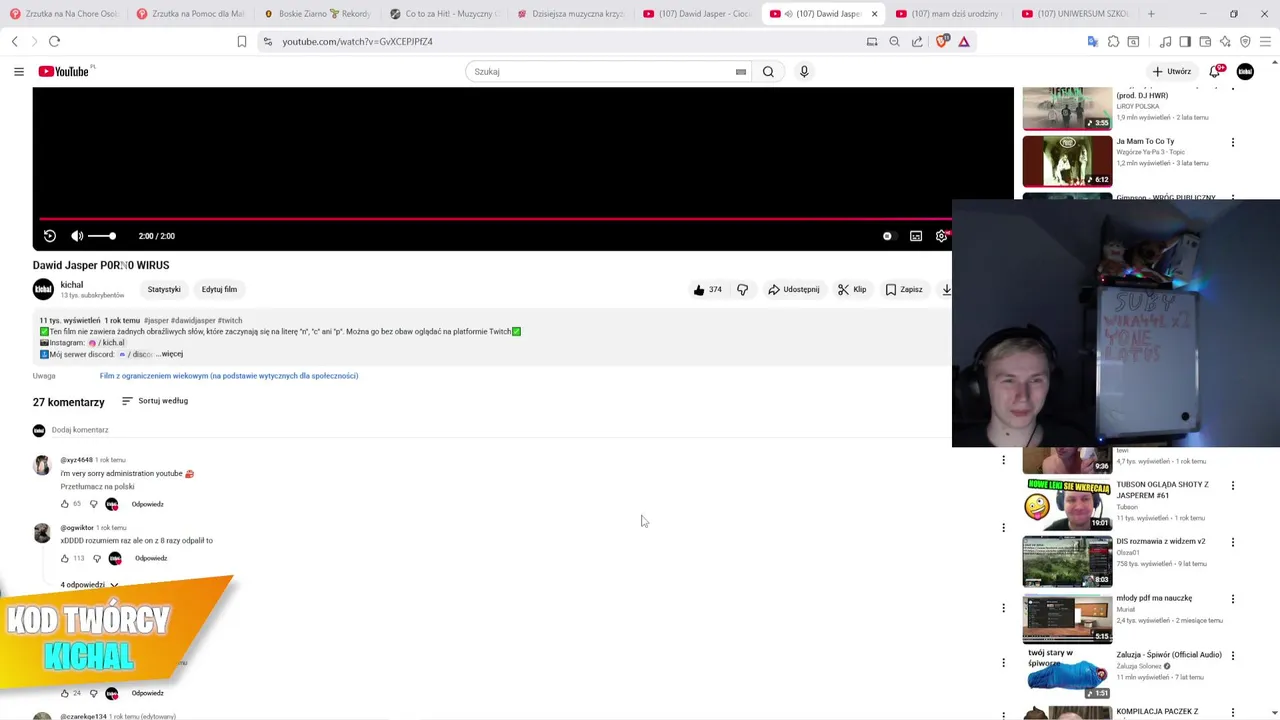Translate comment with Przetłumacz na polski
Viewport: 1280px width, 720px height.
[x=97, y=487]
